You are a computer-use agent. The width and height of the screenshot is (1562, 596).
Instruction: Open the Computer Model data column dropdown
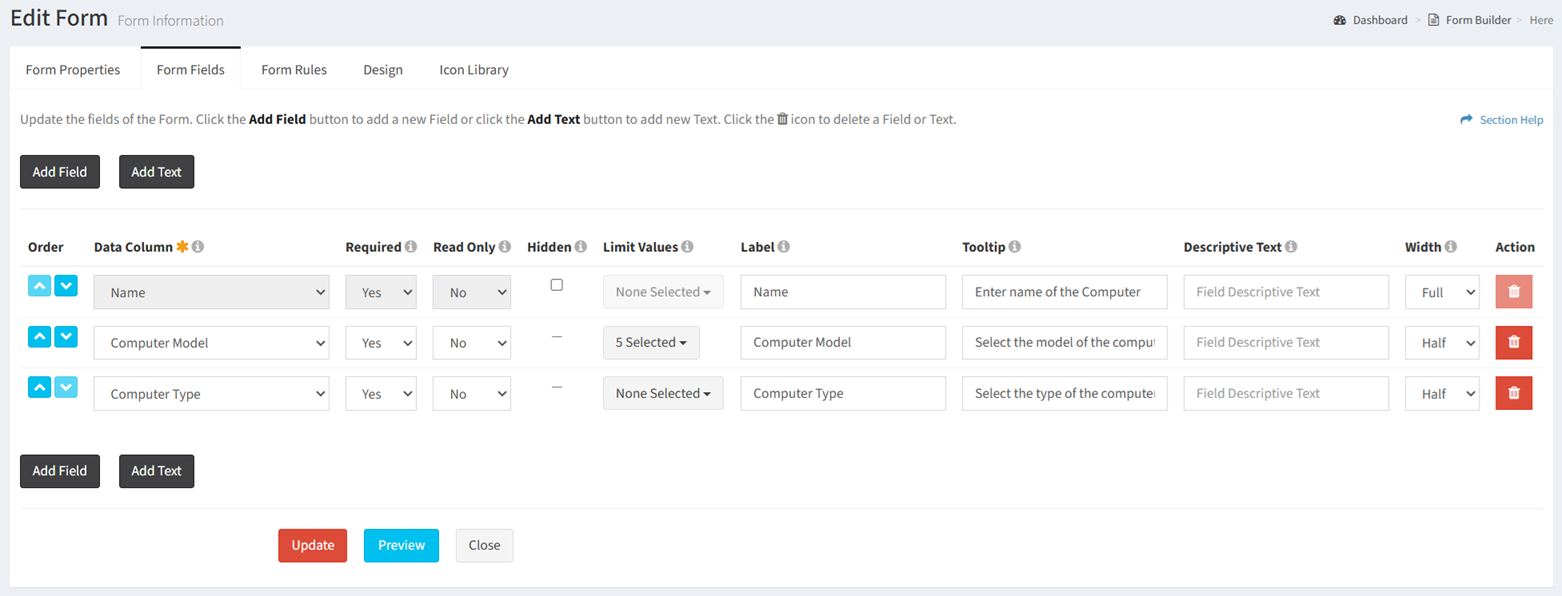[212, 343]
